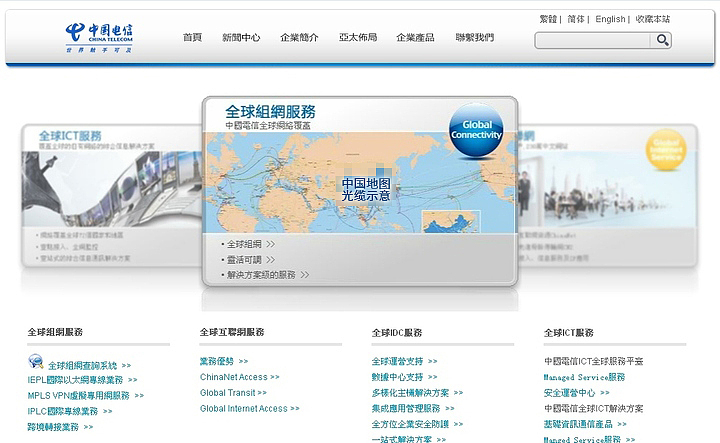Open the IPLC國際專線業務 link
Viewport: 720px width, 443px height.
(62, 411)
